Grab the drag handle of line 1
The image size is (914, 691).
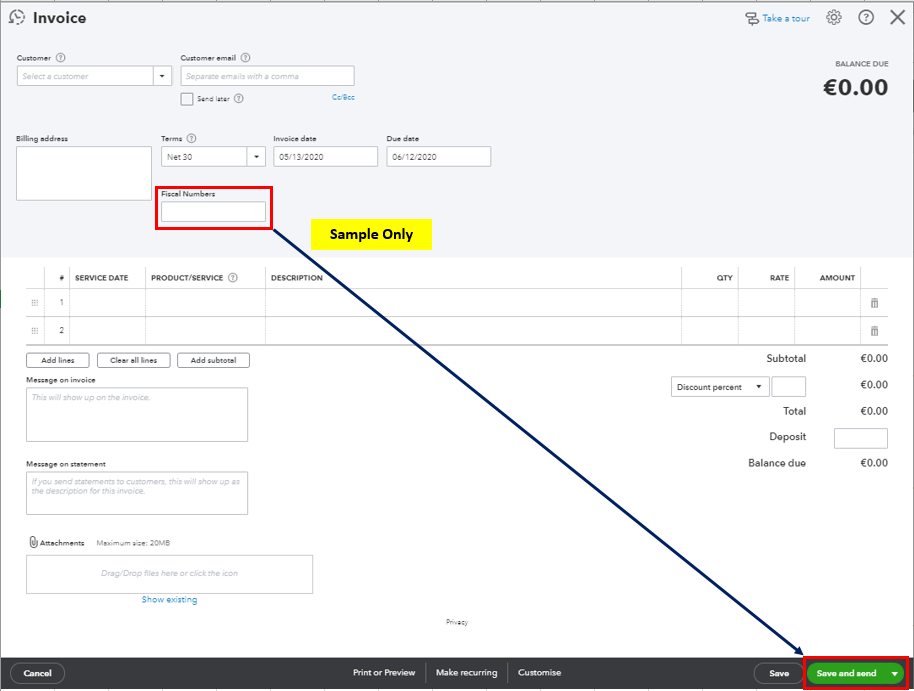(x=35, y=303)
